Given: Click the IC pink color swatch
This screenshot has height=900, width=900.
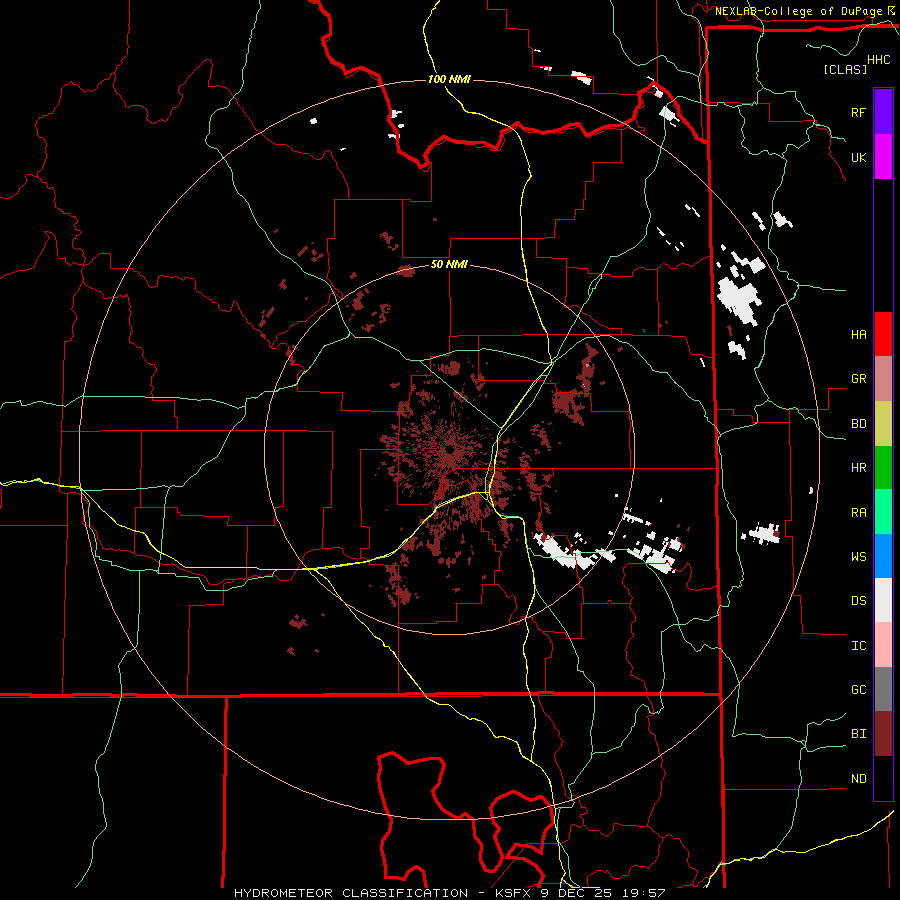Looking at the screenshot, I should (883, 645).
